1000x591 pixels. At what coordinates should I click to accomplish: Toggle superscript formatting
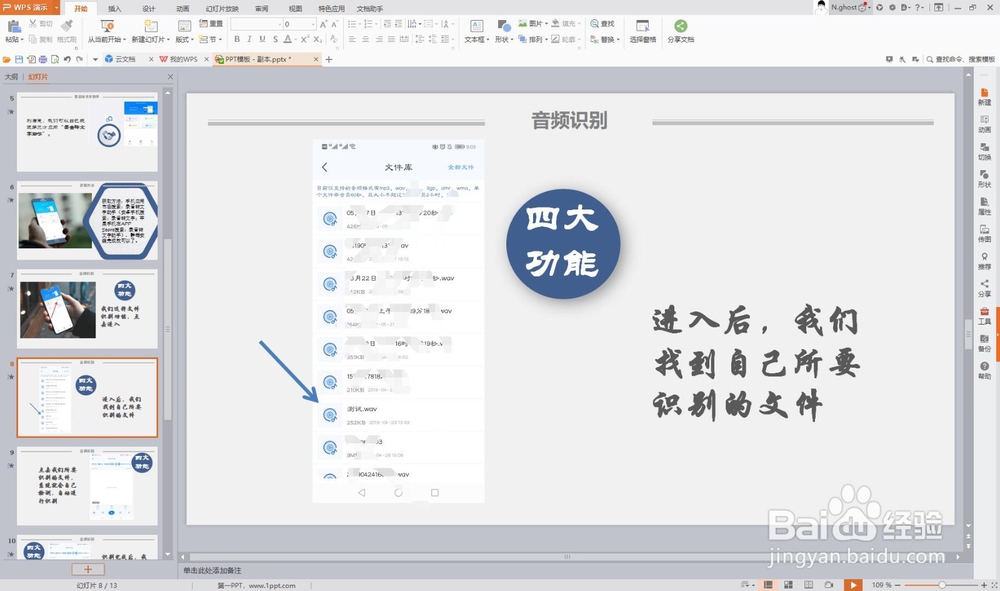click(x=304, y=40)
